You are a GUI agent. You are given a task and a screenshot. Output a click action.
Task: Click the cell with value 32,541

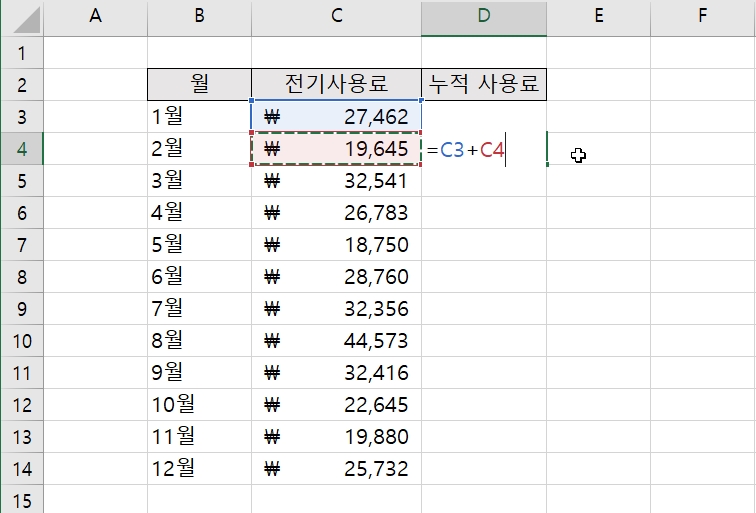point(337,181)
